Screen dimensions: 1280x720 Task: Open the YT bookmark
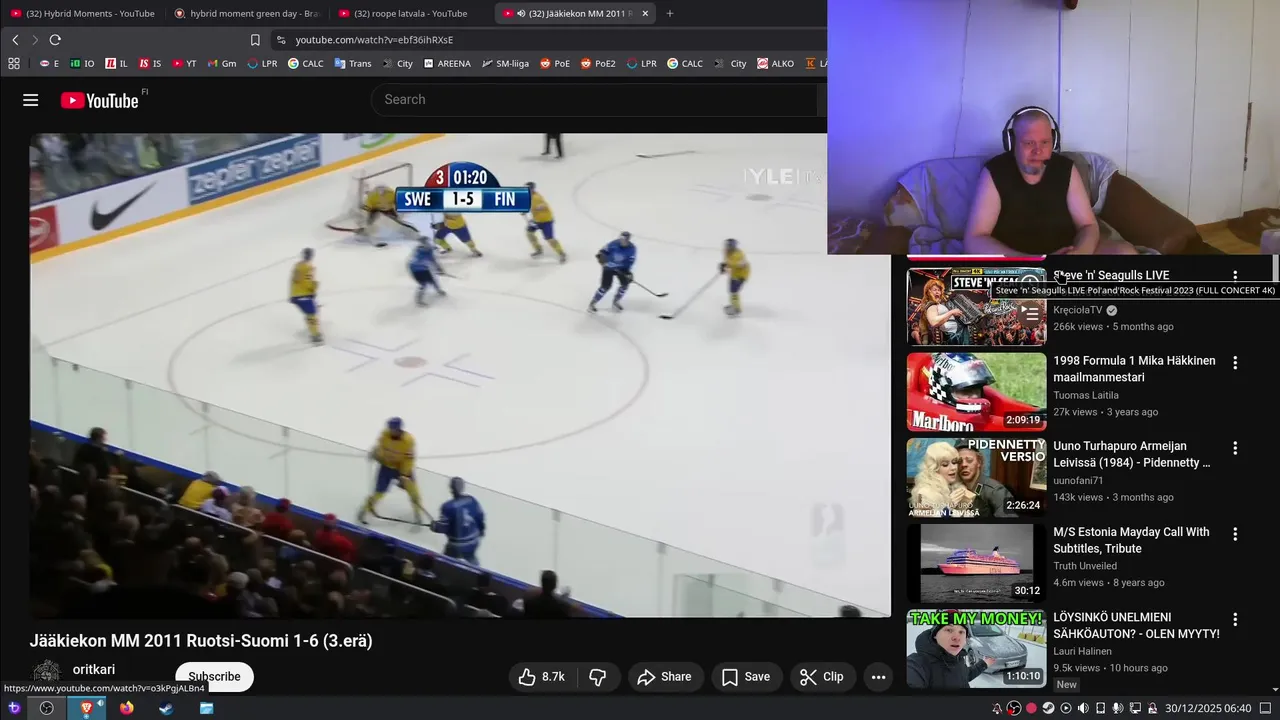pyautogui.click(x=184, y=63)
